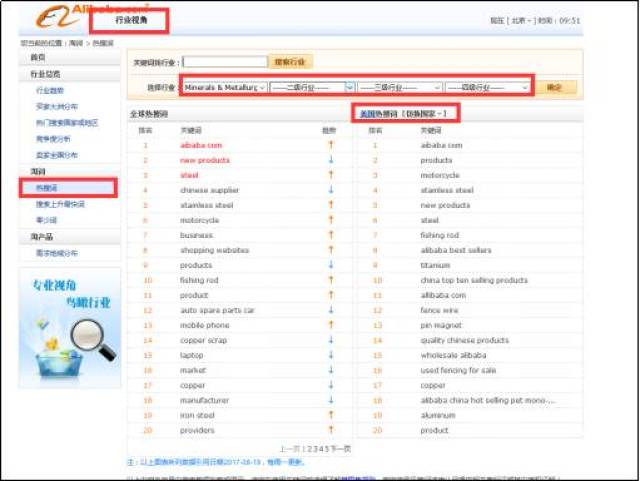Click the trend arrow for global 'alibaba com'

pyautogui.click(x=331, y=145)
